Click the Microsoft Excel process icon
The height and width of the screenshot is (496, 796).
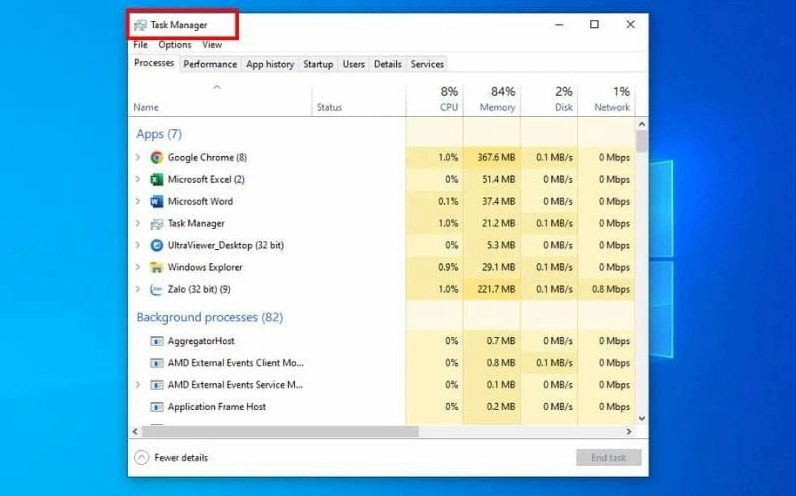point(156,179)
